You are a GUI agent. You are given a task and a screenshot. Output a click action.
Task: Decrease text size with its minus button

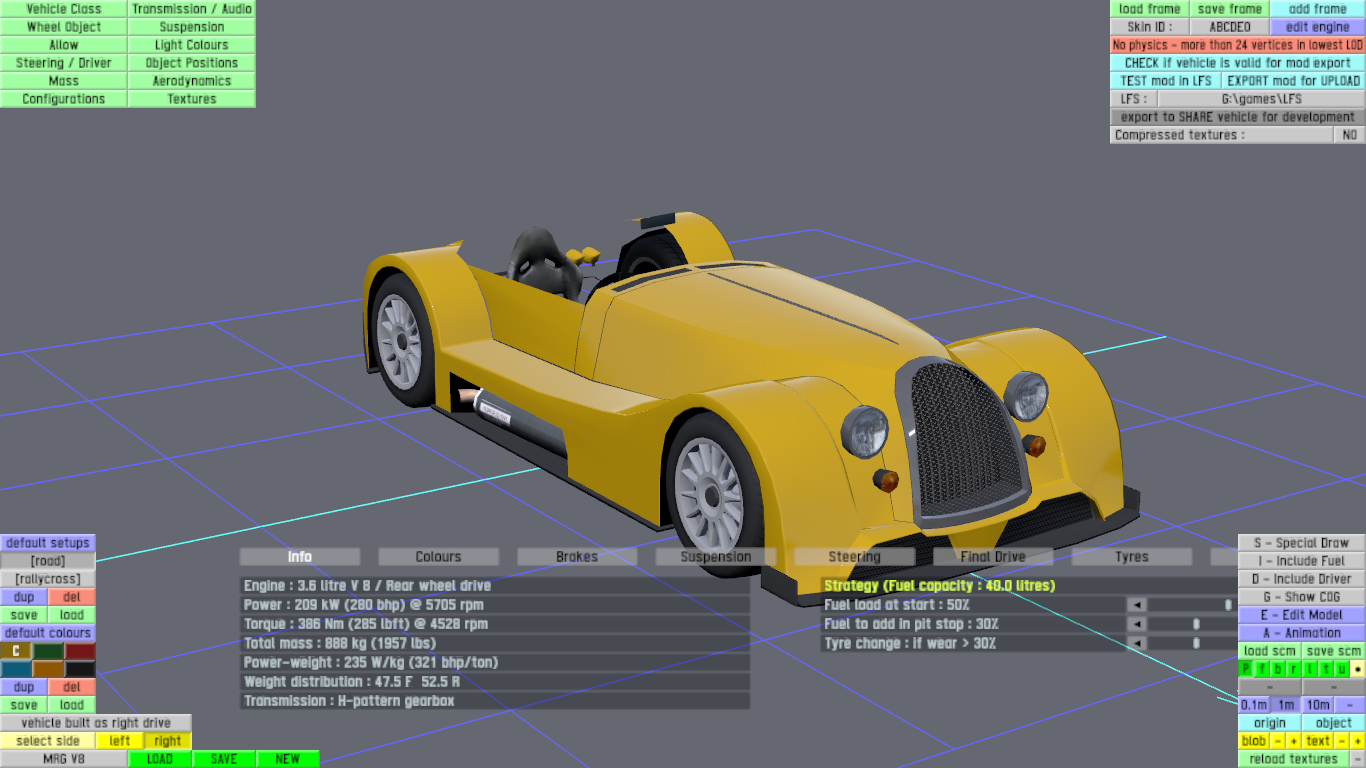(x=1342, y=741)
